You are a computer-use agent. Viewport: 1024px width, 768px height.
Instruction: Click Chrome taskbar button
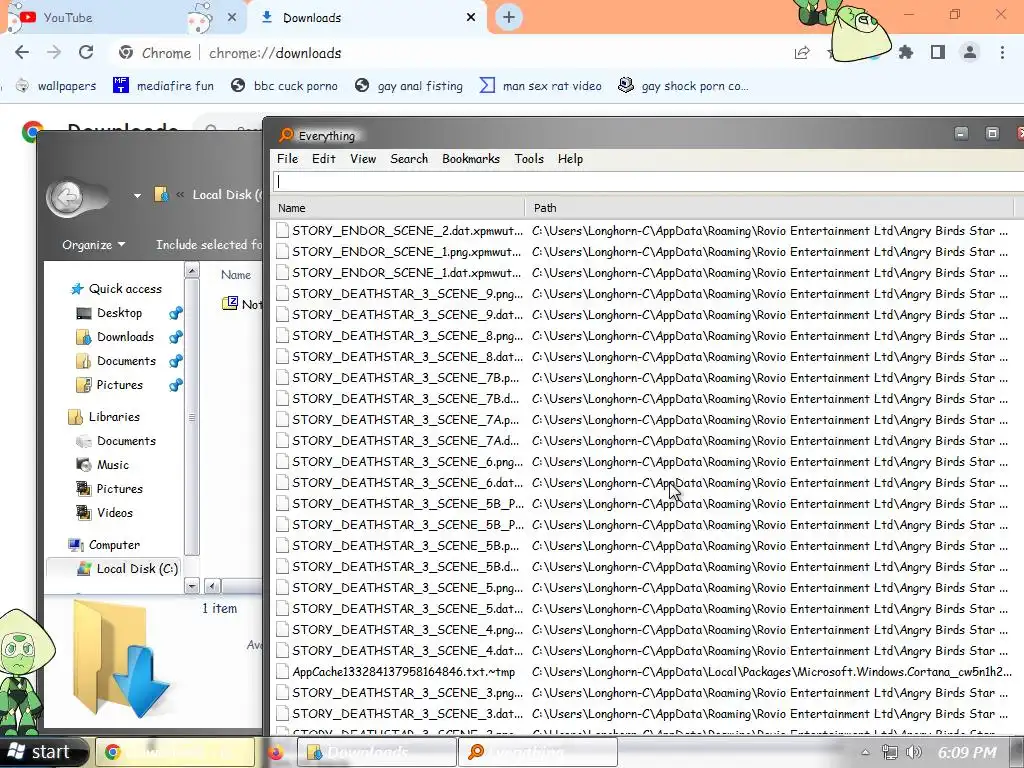pyautogui.click(x=176, y=752)
